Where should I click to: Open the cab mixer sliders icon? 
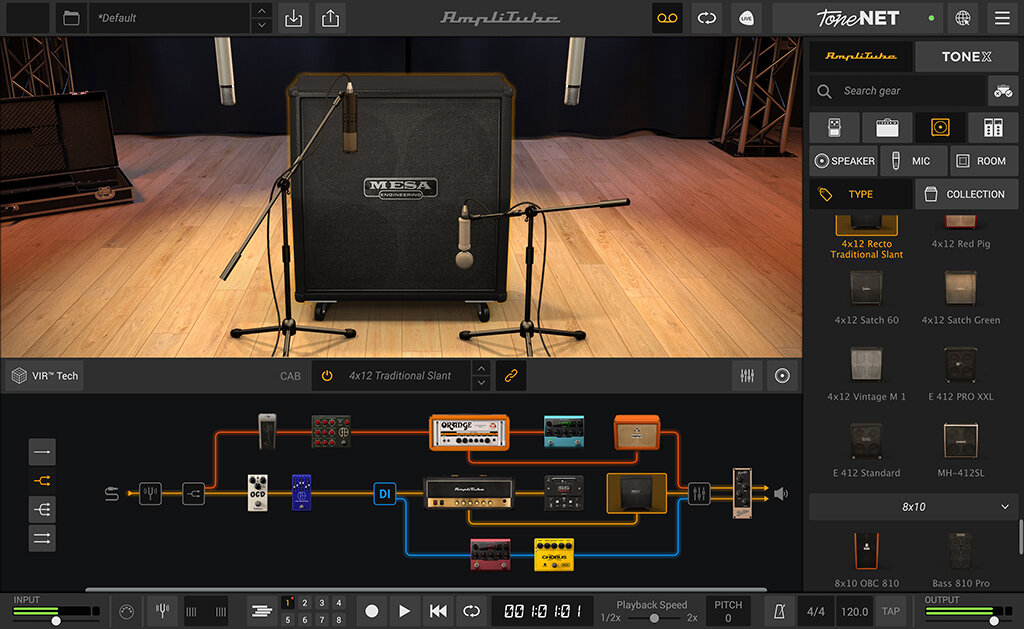point(747,375)
